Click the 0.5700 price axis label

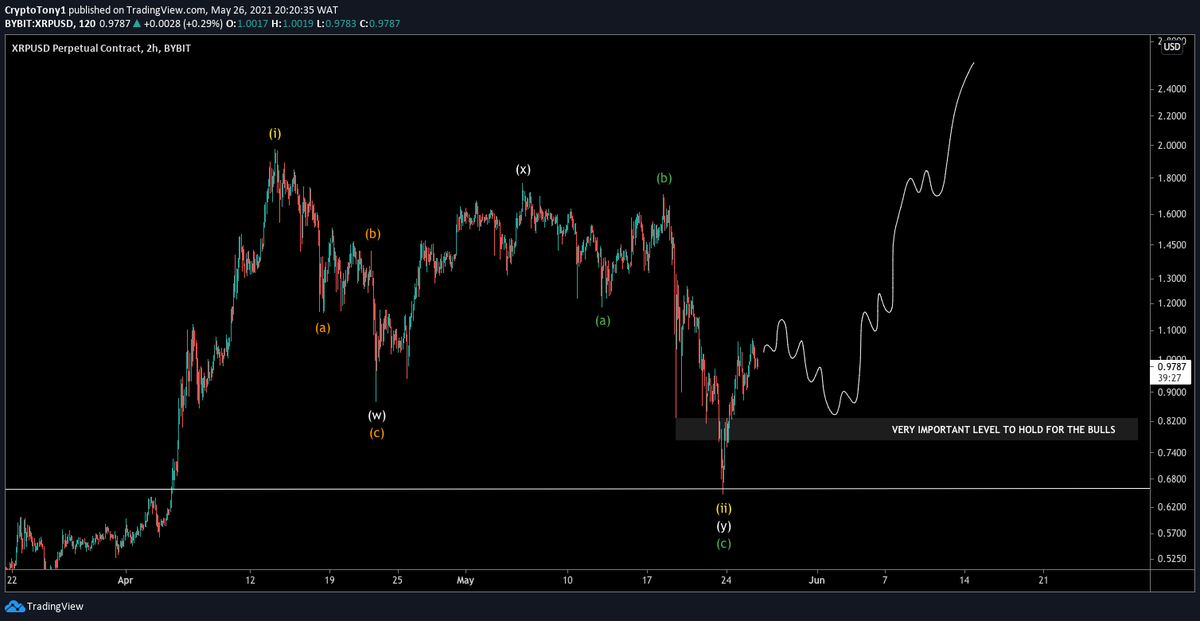pos(1173,535)
